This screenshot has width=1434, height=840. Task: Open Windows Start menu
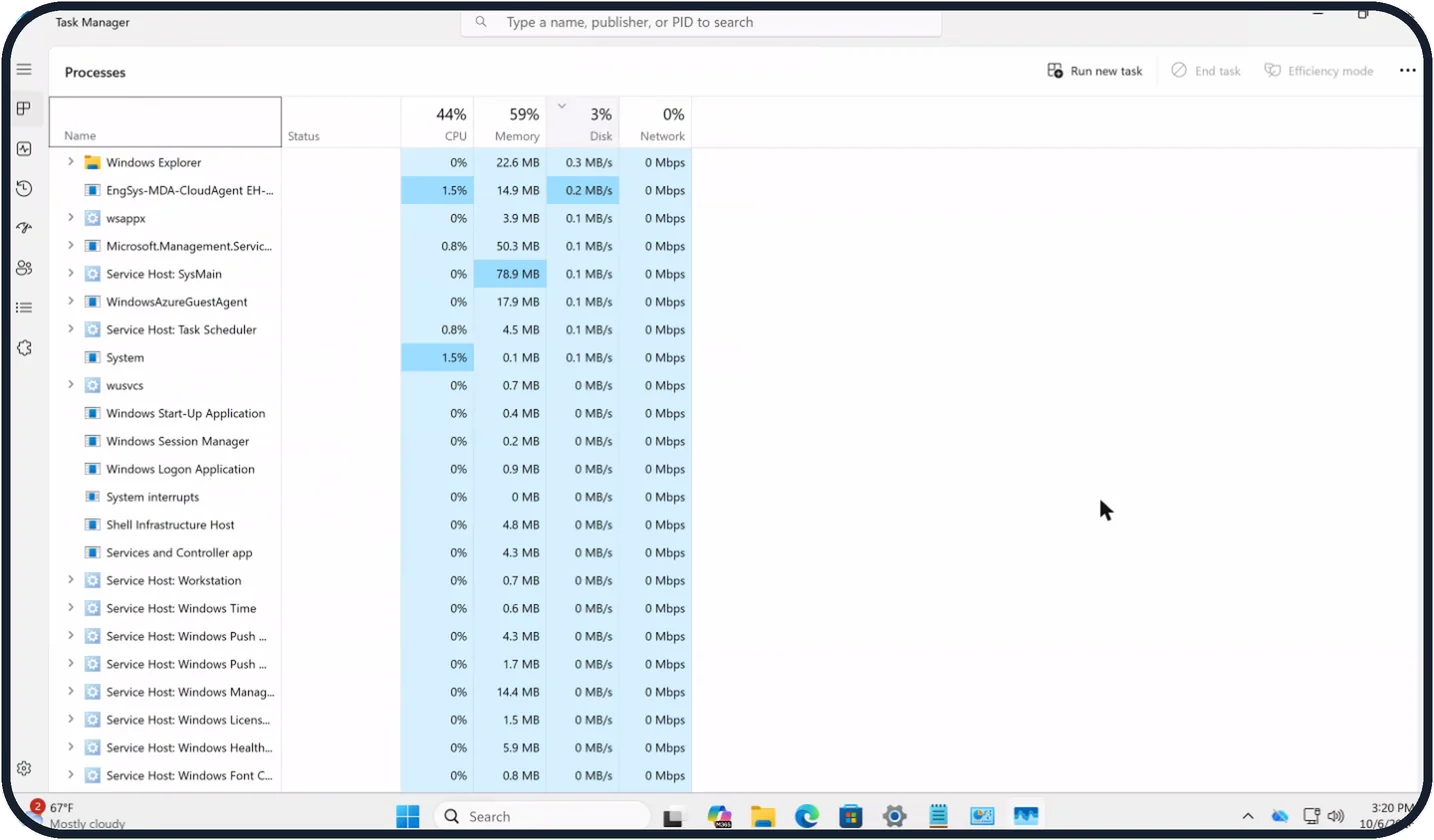tap(408, 816)
